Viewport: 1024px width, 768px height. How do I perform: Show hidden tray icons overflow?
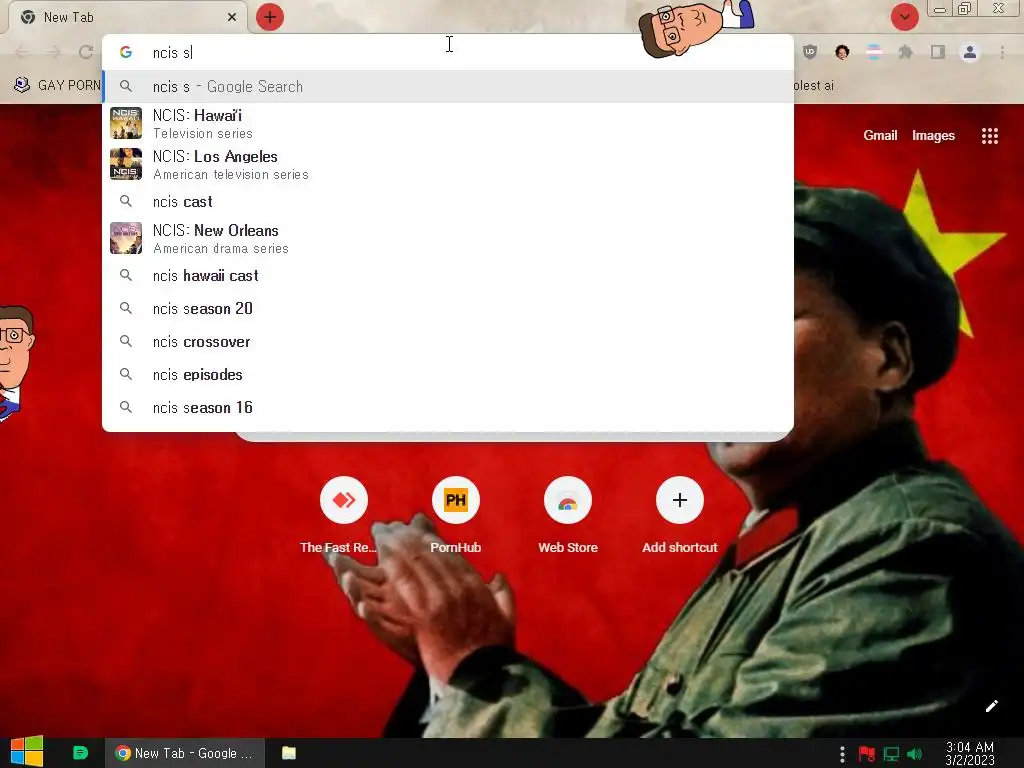point(842,754)
